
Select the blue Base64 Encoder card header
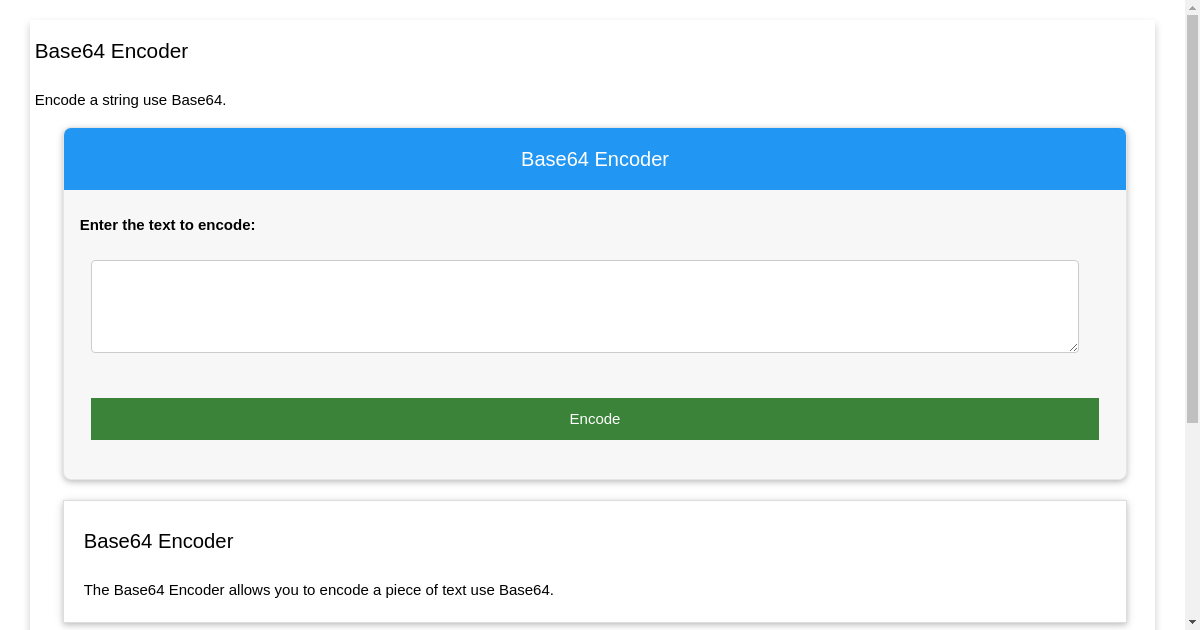point(594,159)
